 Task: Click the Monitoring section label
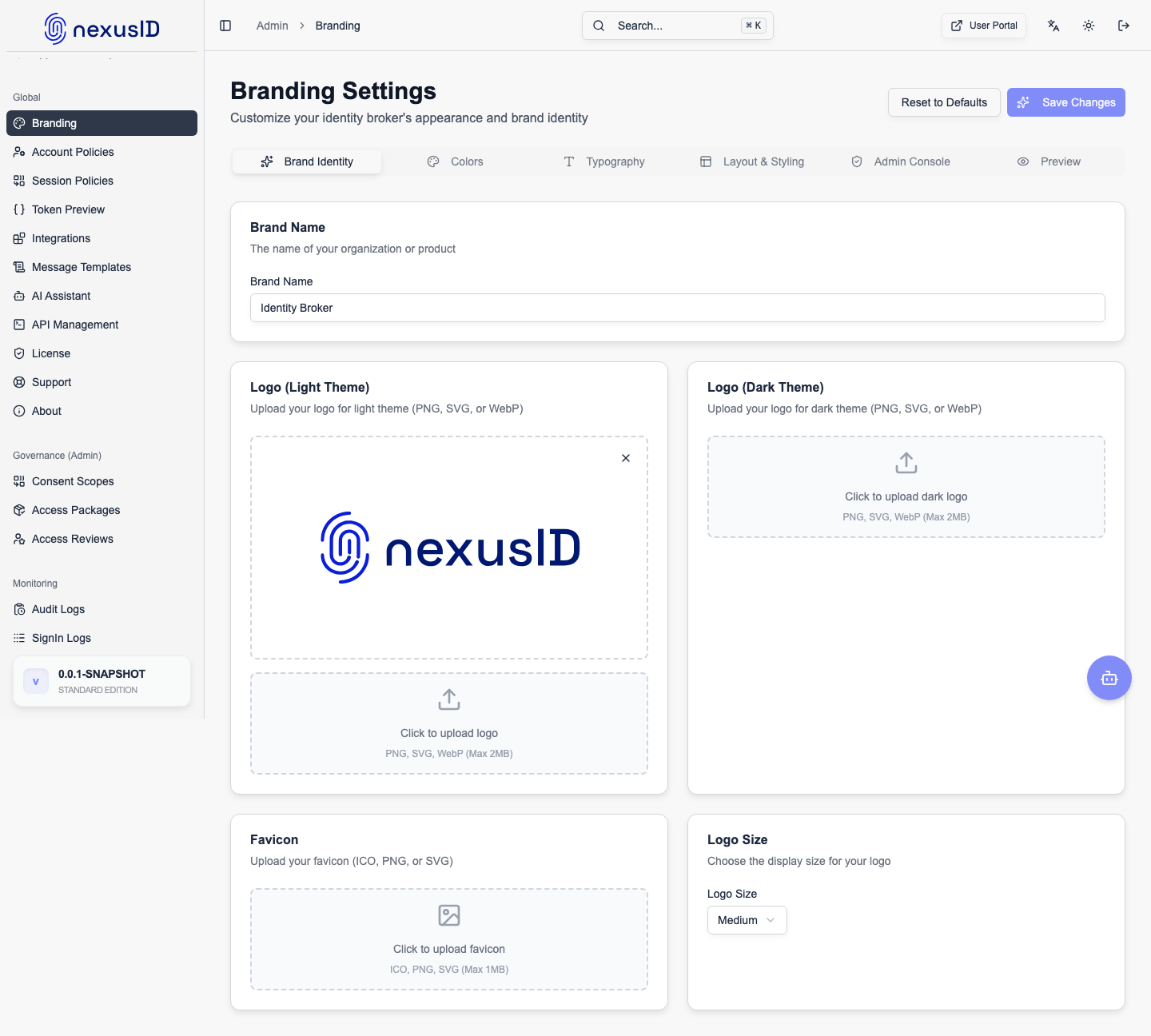[x=35, y=584]
